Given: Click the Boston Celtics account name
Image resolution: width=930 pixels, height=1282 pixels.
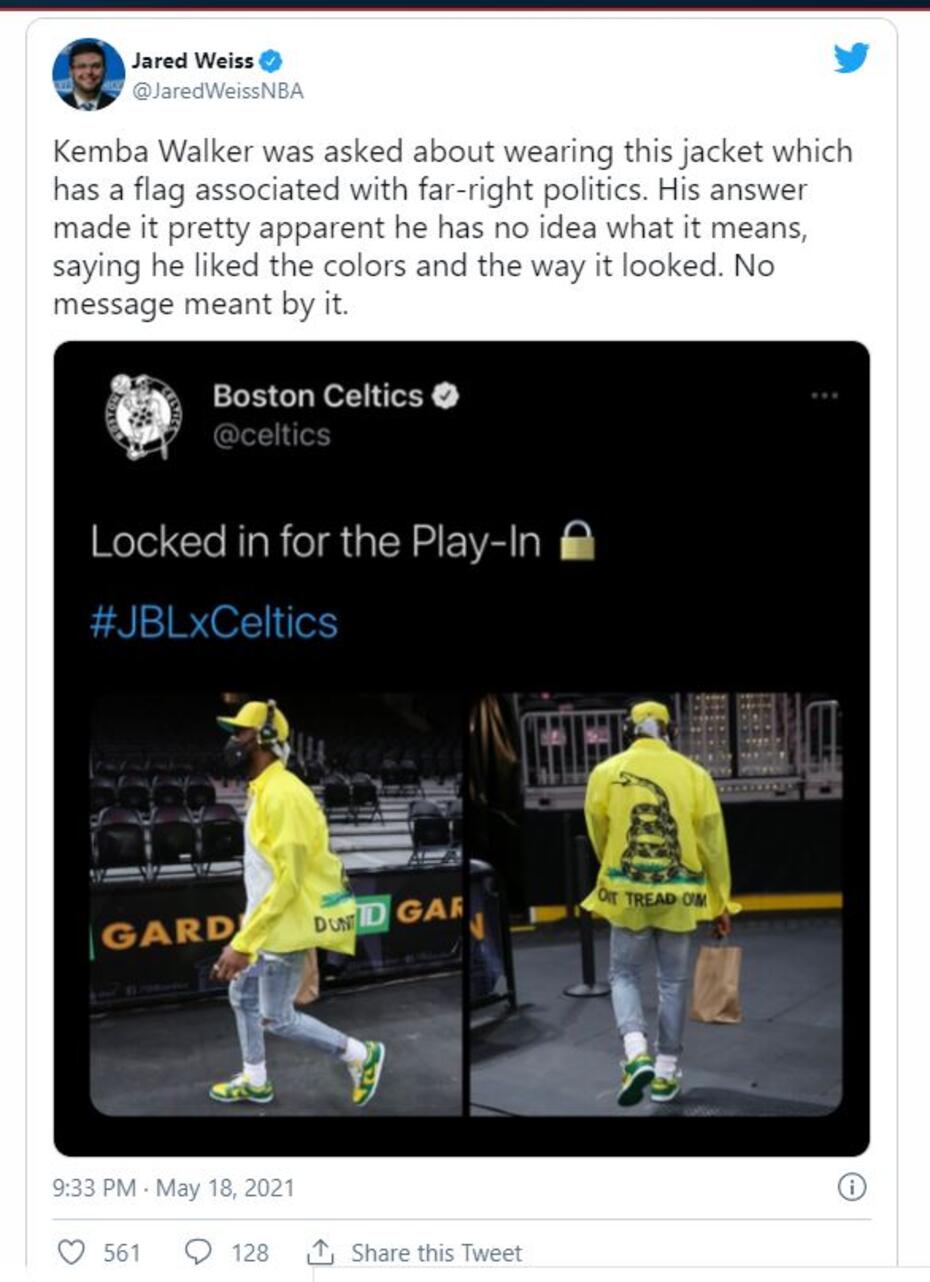Looking at the screenshot, I should coord(318,396).
